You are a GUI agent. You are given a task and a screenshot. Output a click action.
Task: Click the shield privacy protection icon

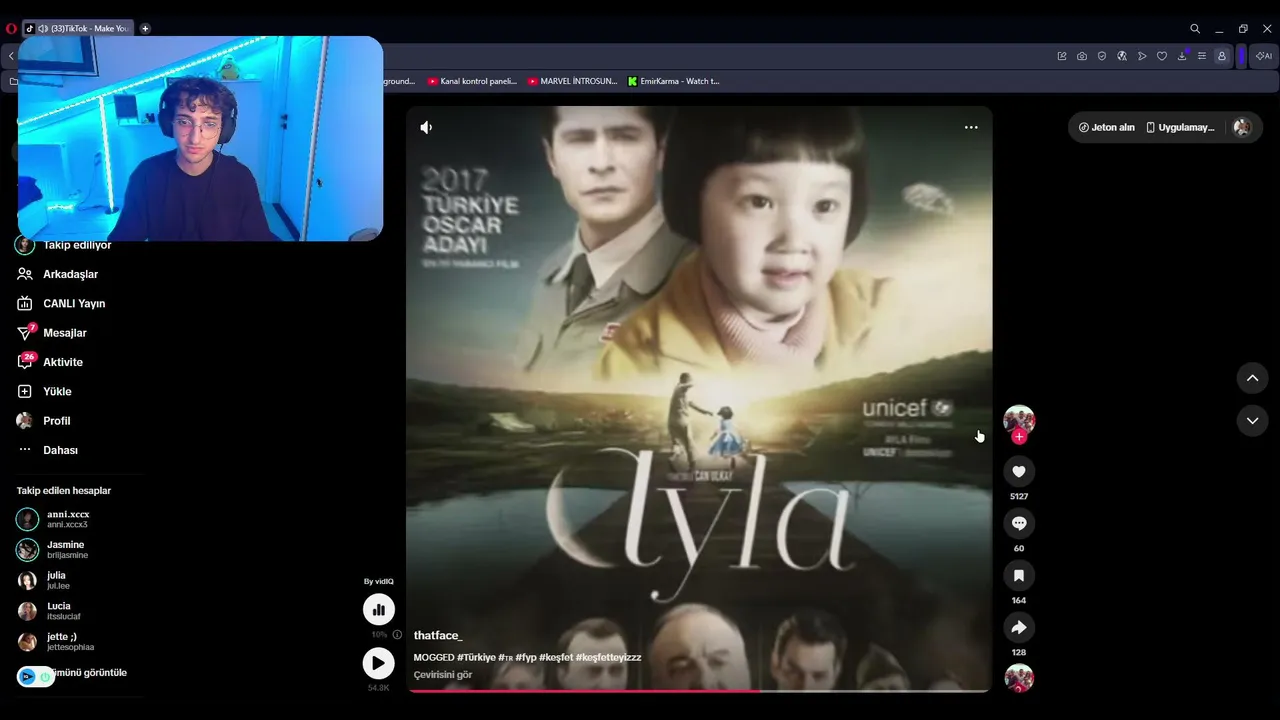coord(1102,56)
